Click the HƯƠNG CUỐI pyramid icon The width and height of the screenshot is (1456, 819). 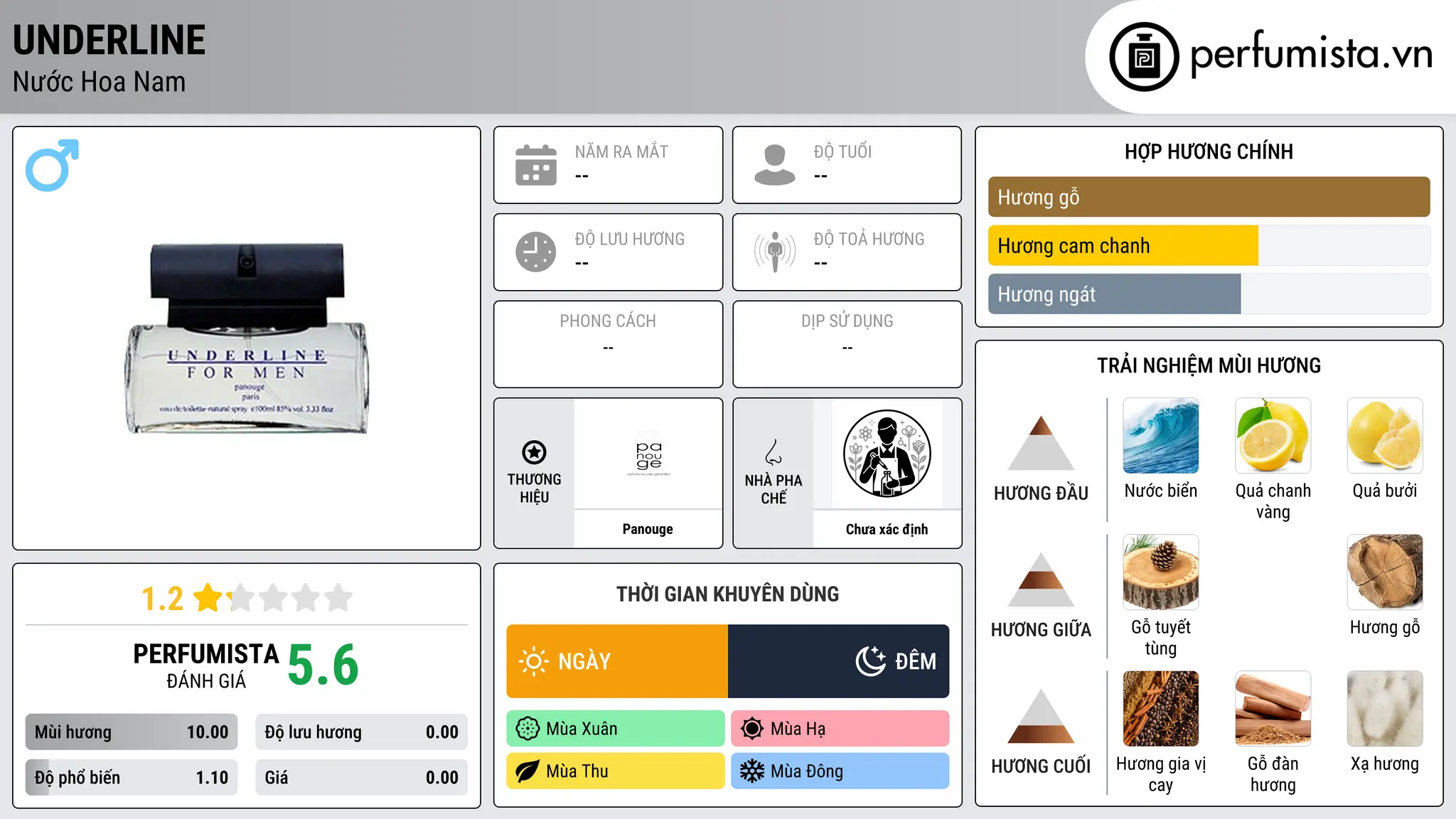1041,716
